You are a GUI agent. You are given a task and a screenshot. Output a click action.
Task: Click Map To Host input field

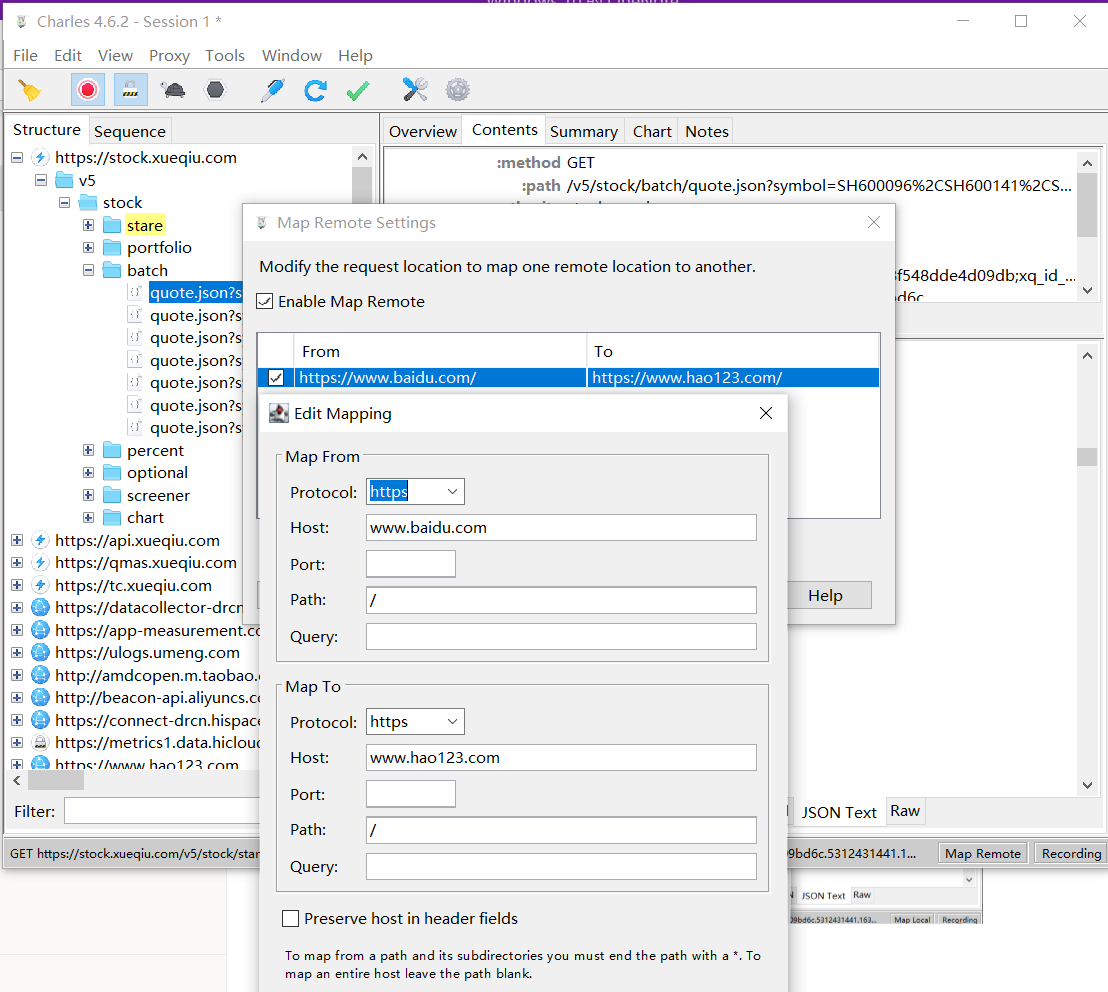561,757
